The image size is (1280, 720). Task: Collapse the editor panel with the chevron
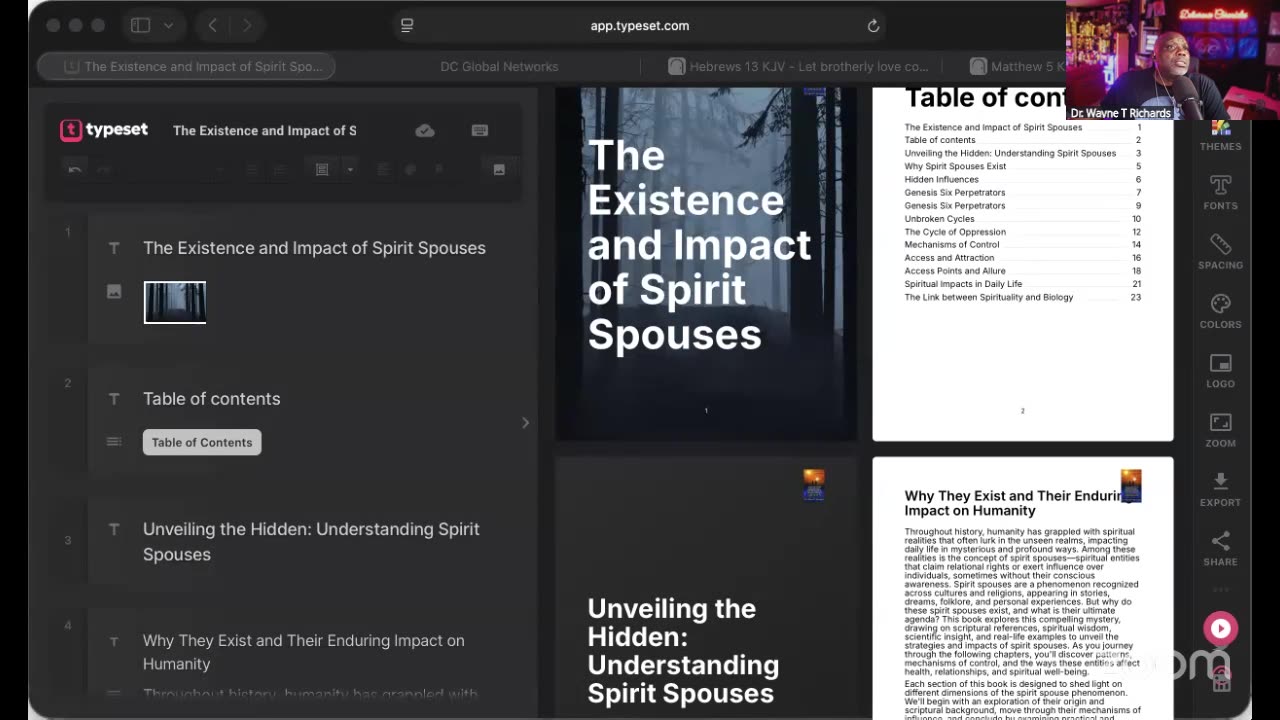[x=525, y=423]
